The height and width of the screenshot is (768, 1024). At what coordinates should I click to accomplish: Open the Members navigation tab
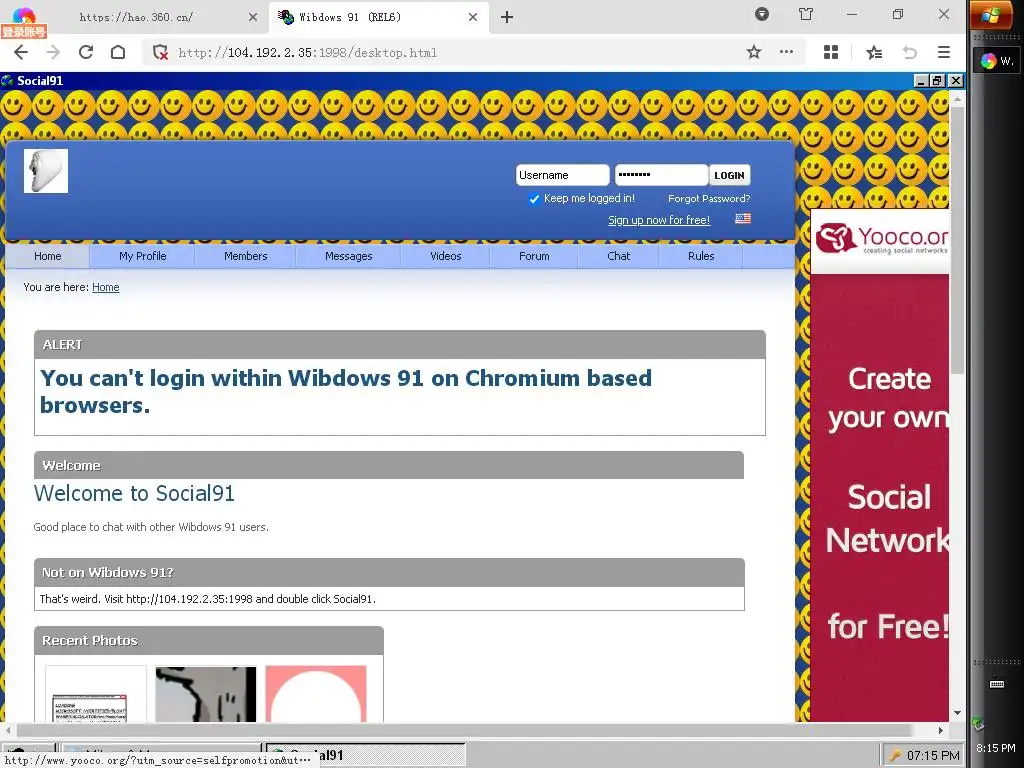246,256
